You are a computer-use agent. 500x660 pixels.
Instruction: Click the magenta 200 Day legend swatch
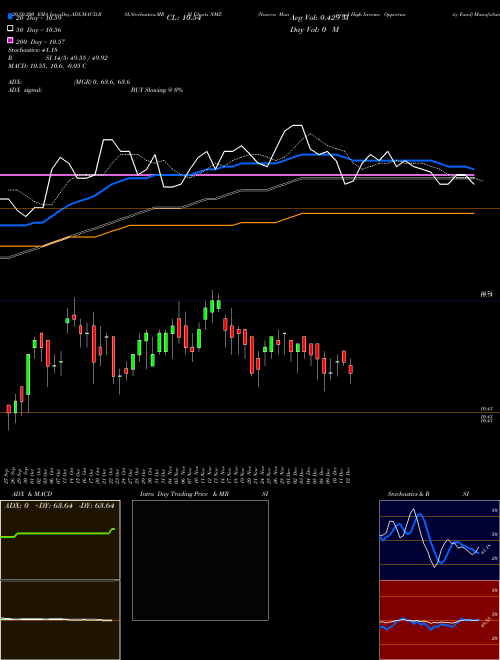[x=11, y=40]
